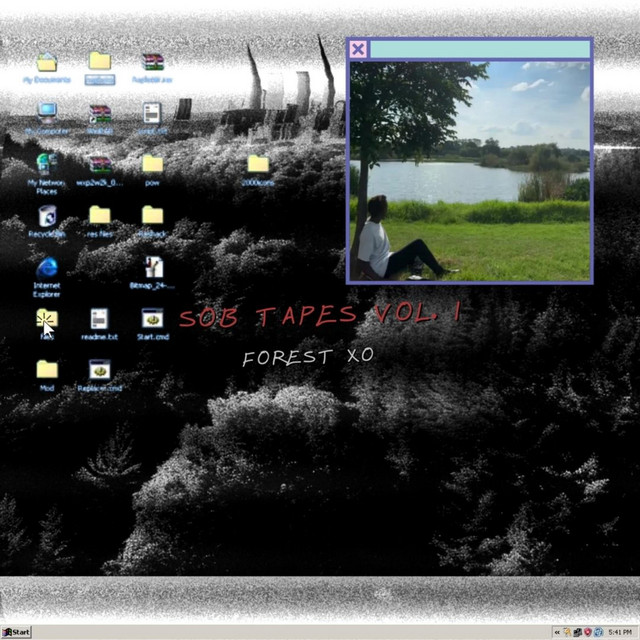Click the yellow tray icon
Image resolution: width=640 pixels, height=640 pixels.
pos(567,632)
